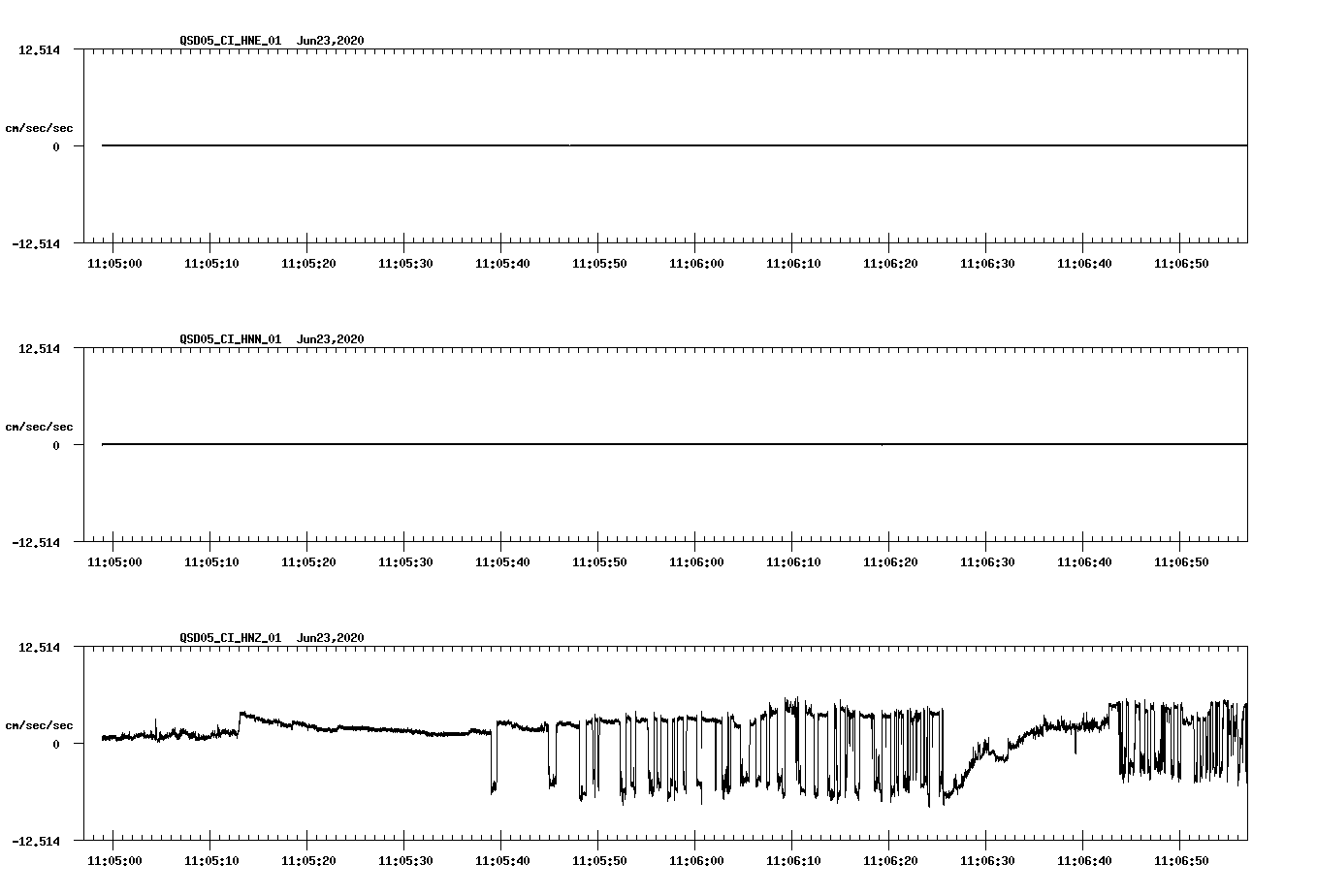Click the 11:06:20 time label under HNN plot
1317x896 pixels.
[890, 562]
